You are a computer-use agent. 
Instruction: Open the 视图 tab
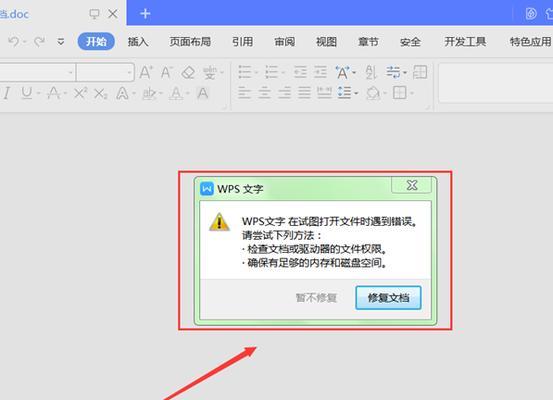click(326, 42)
